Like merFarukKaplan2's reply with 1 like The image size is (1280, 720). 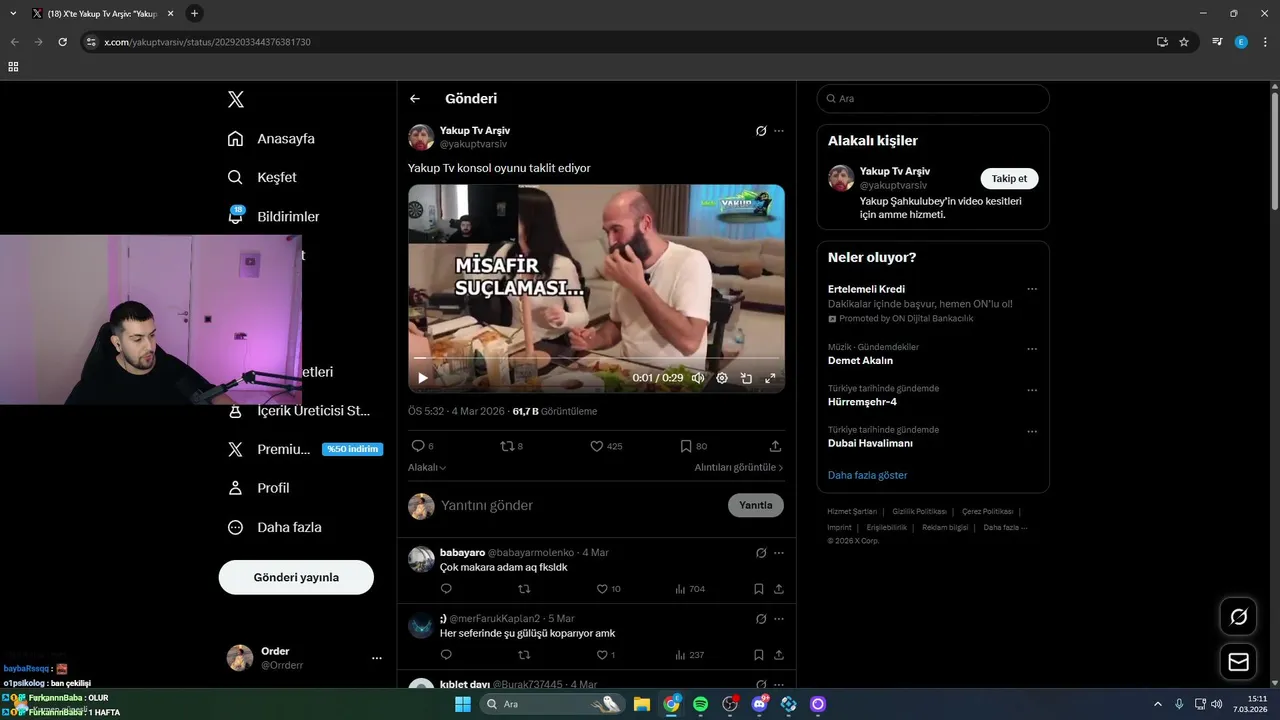coord(601,655)
